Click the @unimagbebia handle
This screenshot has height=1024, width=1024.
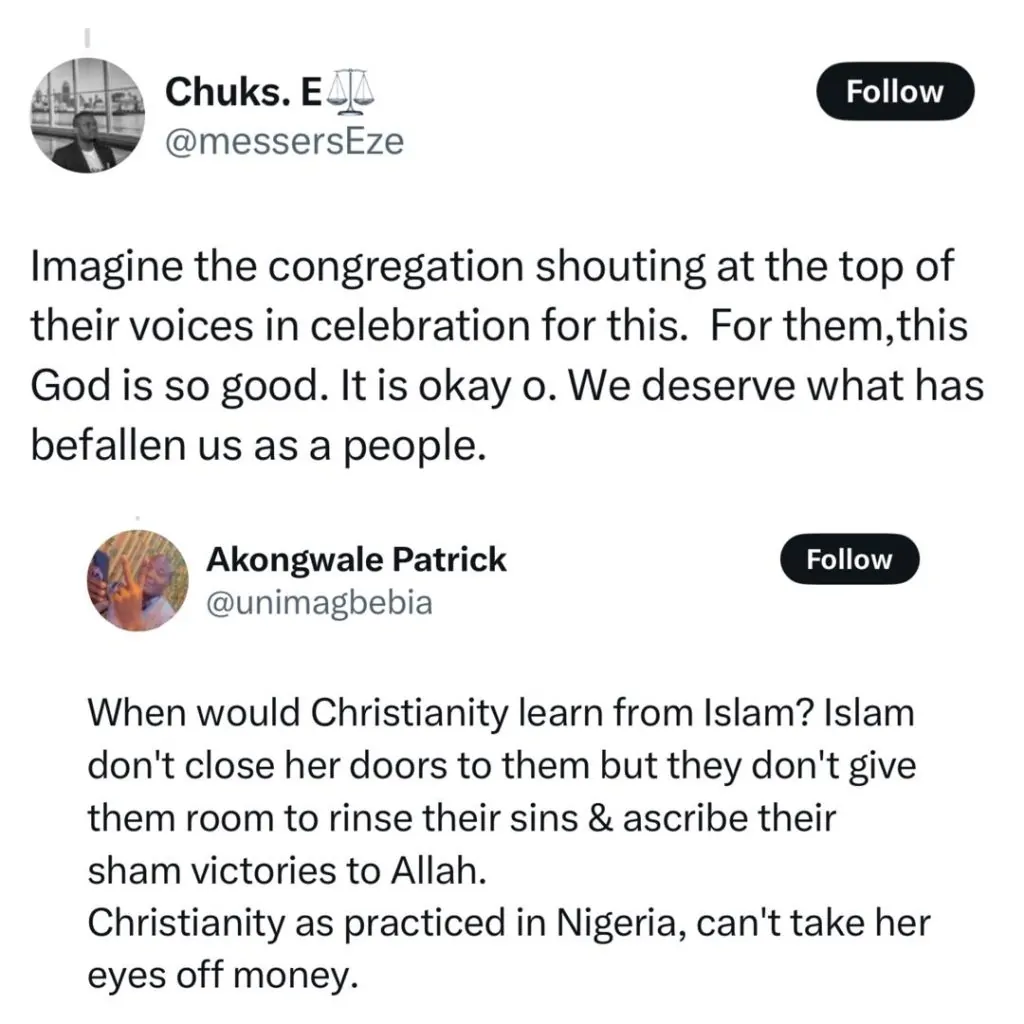pos(319,603)
